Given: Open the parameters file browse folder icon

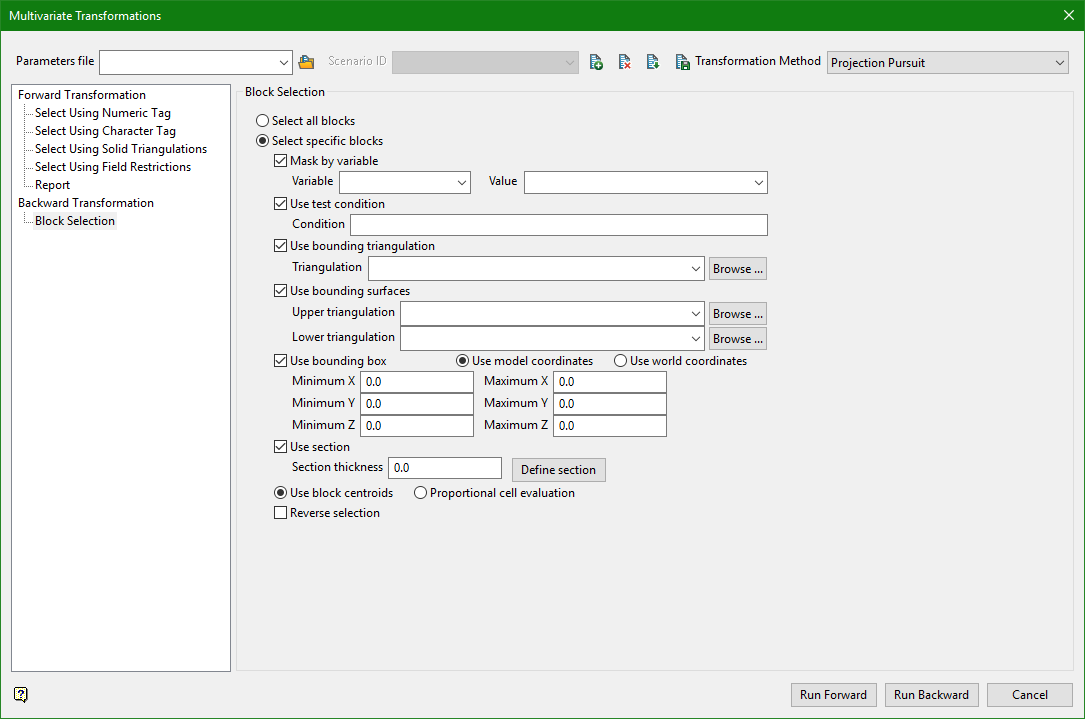Looking at the screenshot, I should [306, 62].
